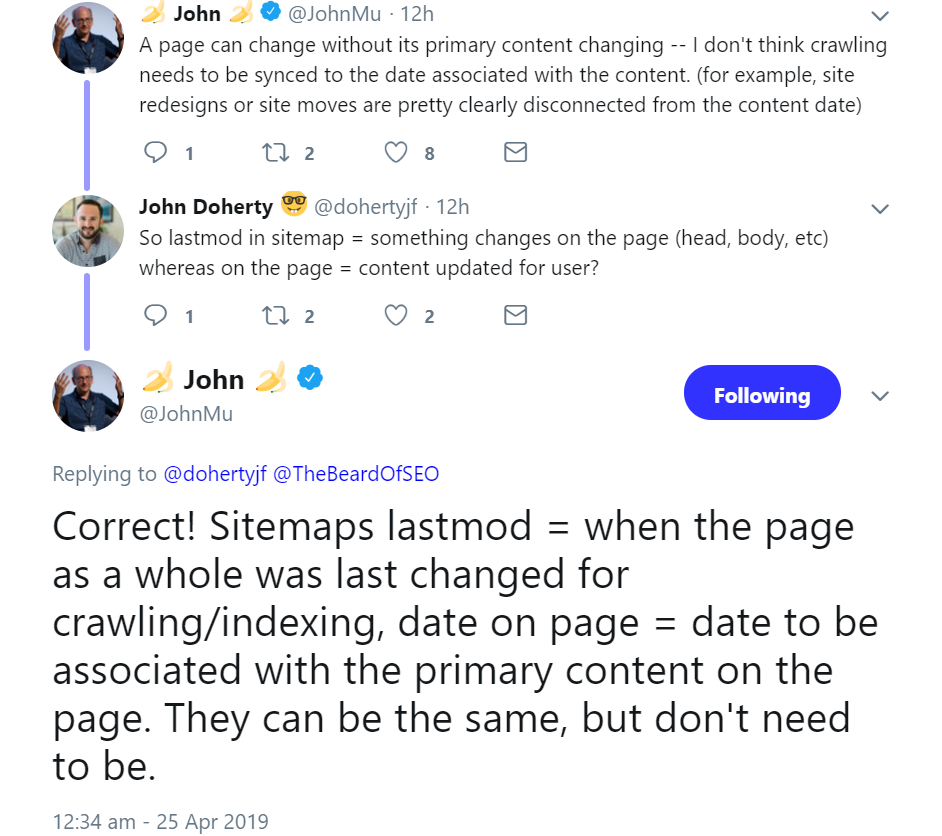Retweet John Doherty's tweet

(274, 315)
